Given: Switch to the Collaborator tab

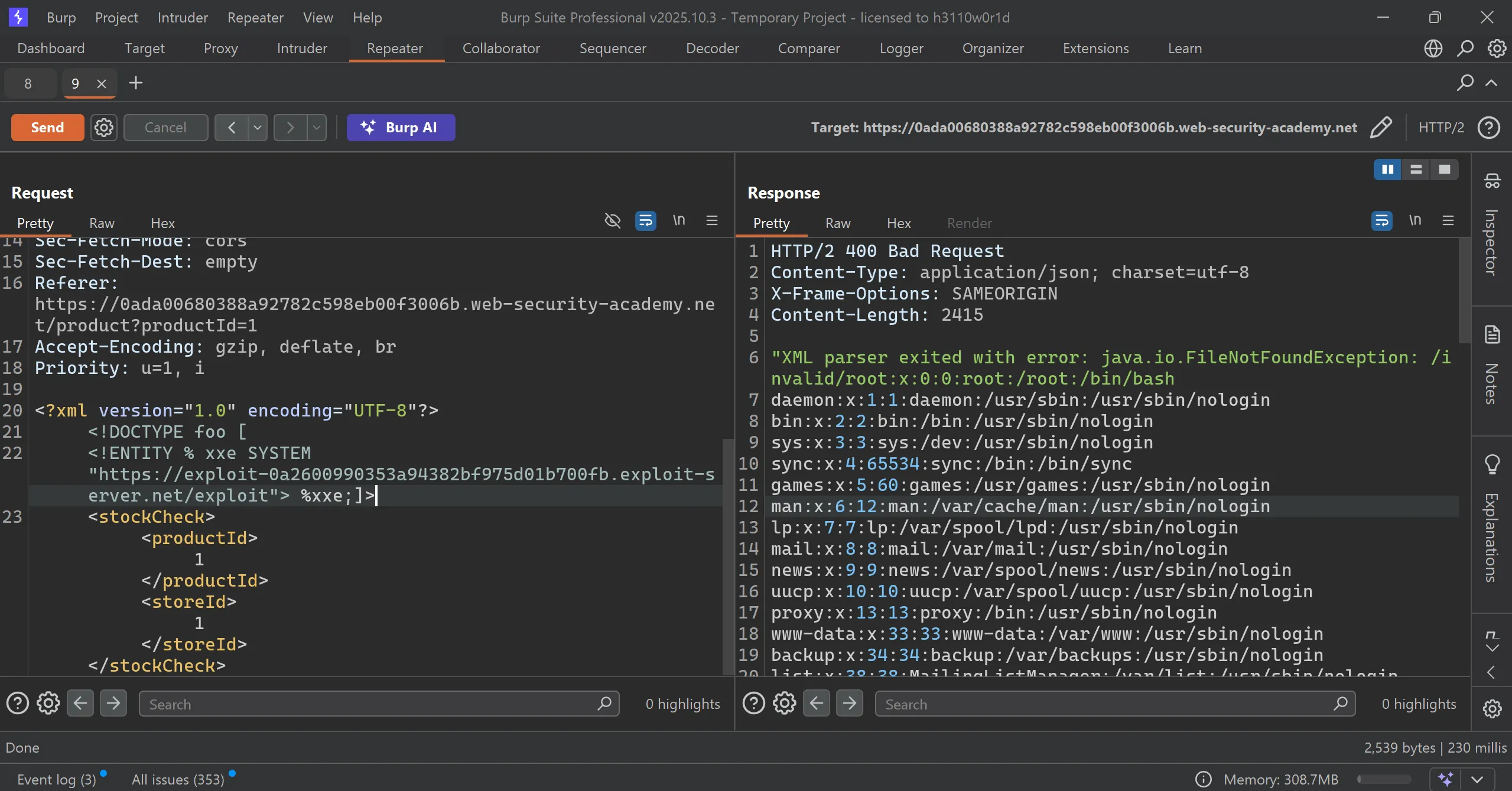Looking at the screenshot, I should 500,48.
